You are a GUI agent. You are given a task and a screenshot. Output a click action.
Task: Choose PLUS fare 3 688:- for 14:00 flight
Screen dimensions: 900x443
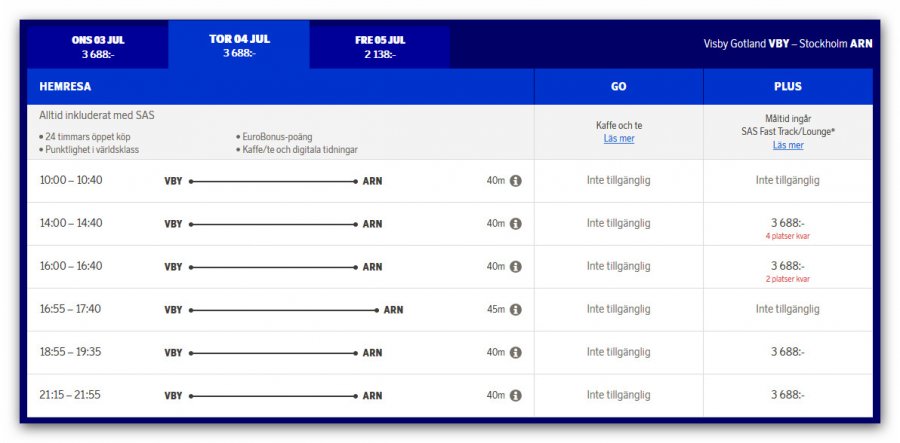click(787, 223)
